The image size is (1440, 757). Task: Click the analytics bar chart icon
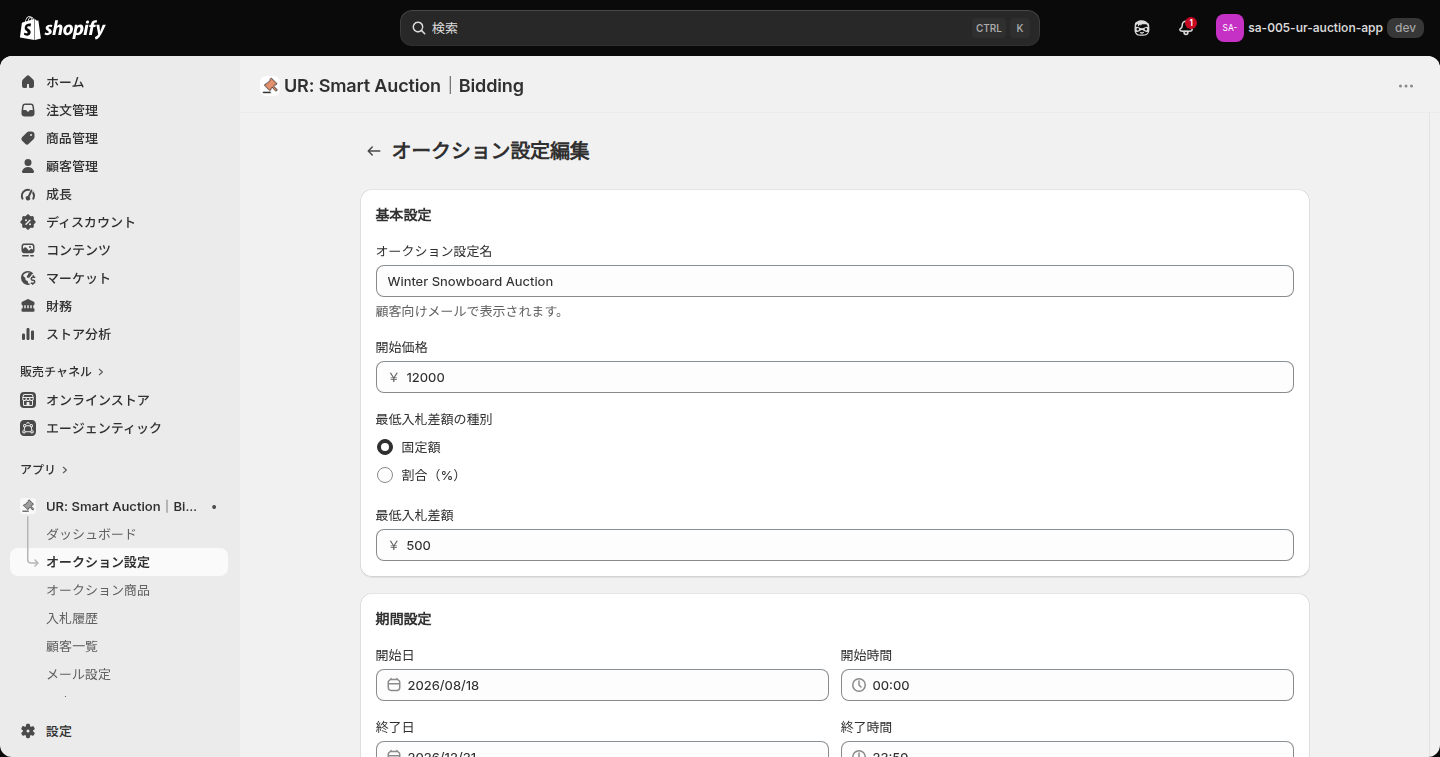tap(28, 334)
